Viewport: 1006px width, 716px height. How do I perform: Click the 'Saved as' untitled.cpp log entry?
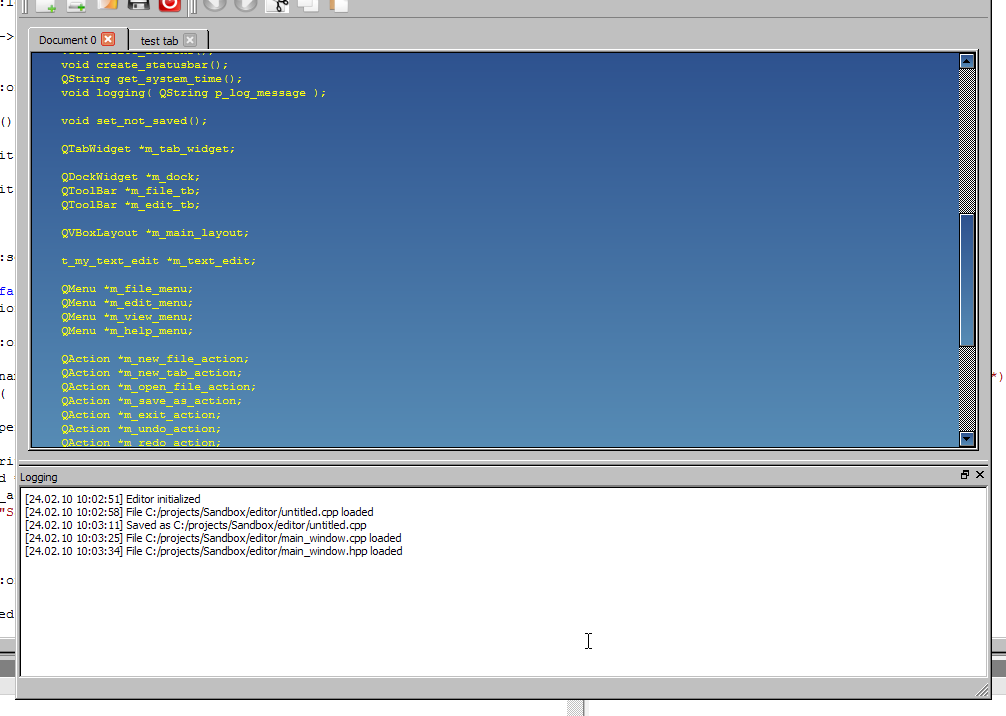[x=196, y=525]
